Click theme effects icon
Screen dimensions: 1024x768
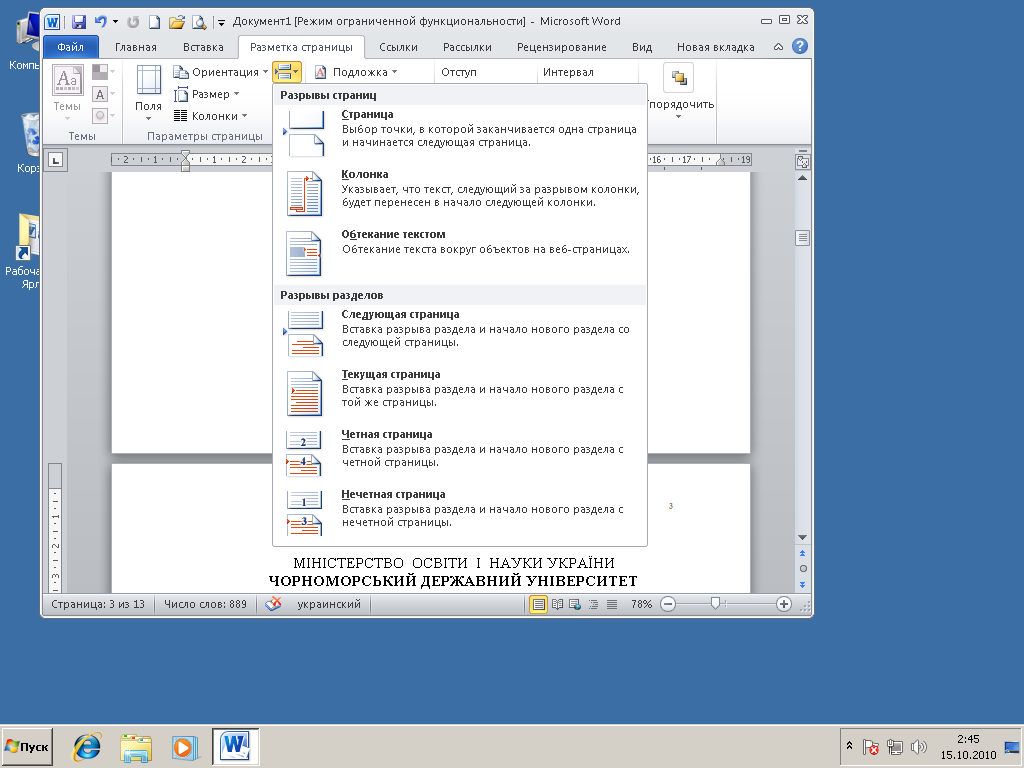point(100,116)
